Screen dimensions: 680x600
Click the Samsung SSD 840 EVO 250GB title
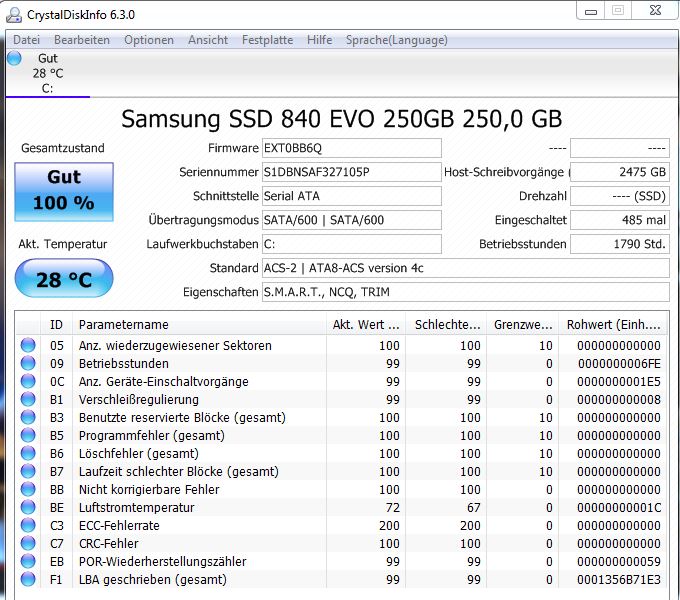coord(341,119)
